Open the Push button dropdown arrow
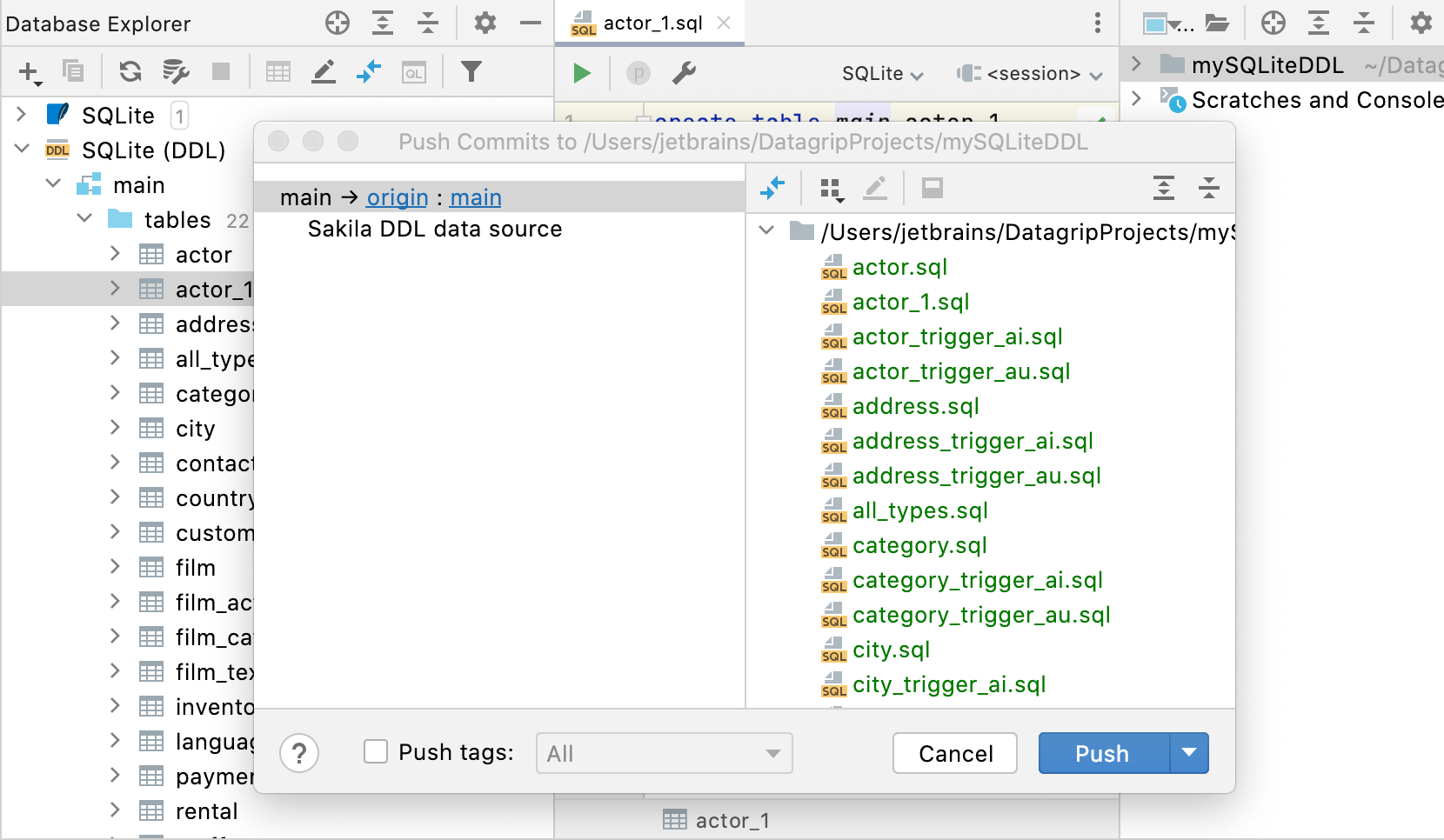Image resolution: width=1444 pixels, height=840 pixels. point(1189,753)
